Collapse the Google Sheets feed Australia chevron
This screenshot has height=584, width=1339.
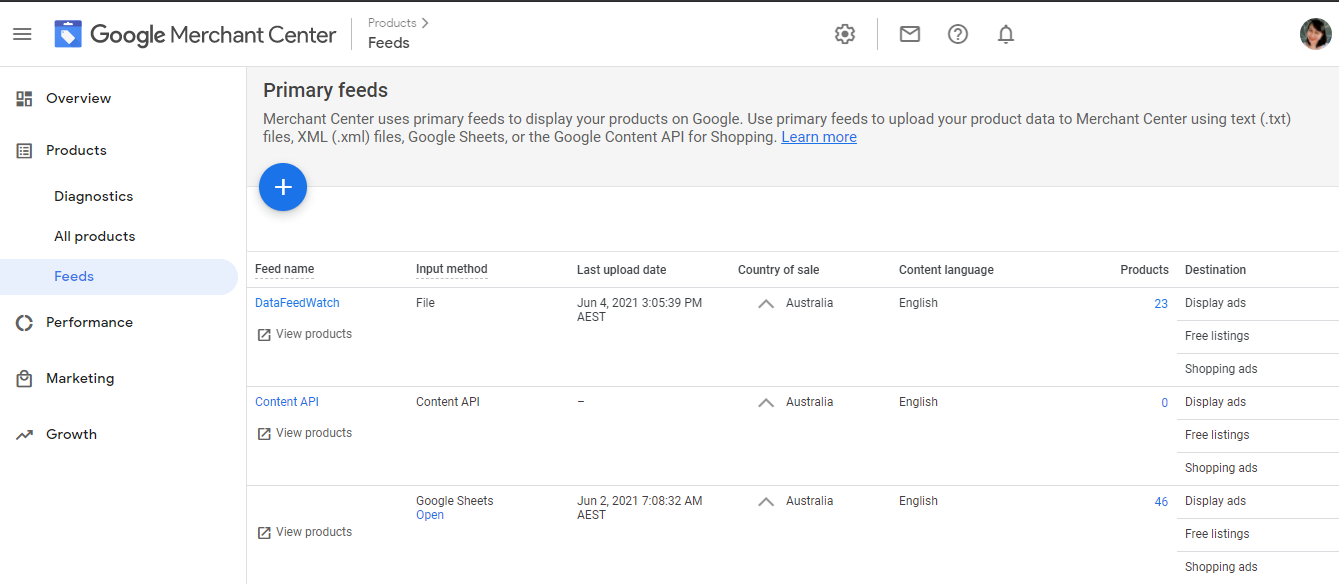(766, 501)
